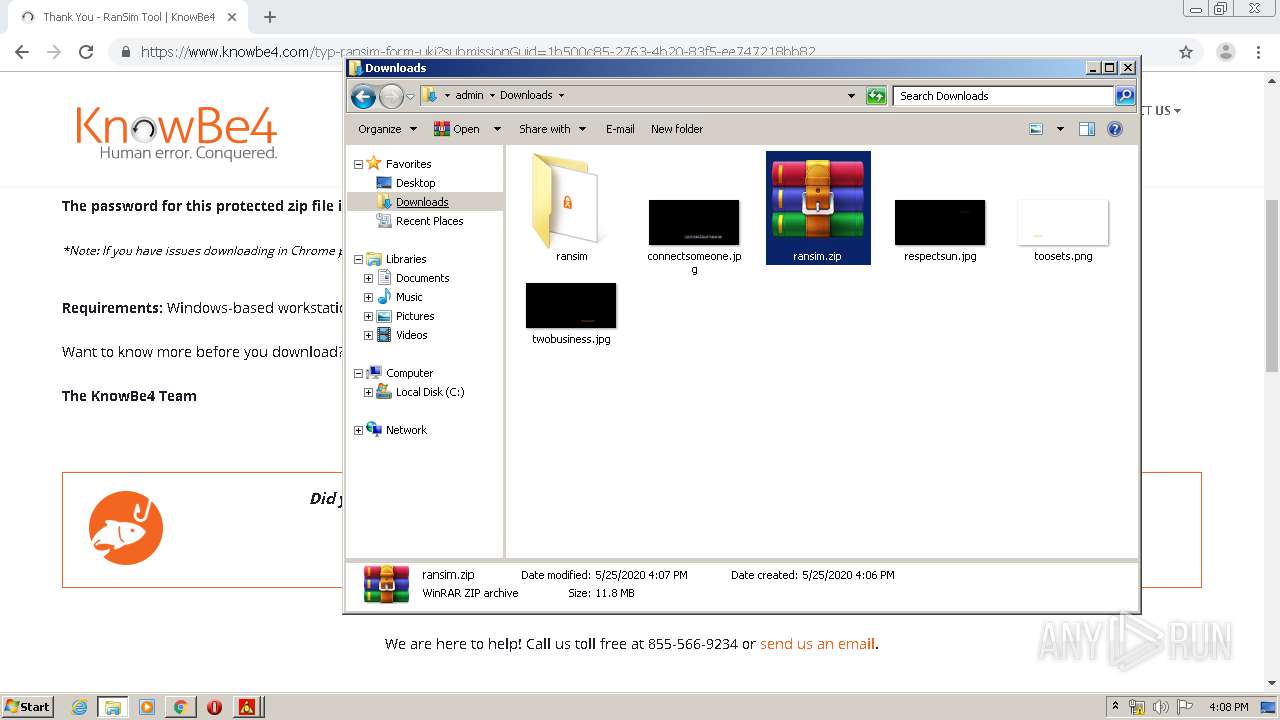Open the view options dropdown arrow
Viewport: 1280px width, 720px height.
pos(1060,129)
